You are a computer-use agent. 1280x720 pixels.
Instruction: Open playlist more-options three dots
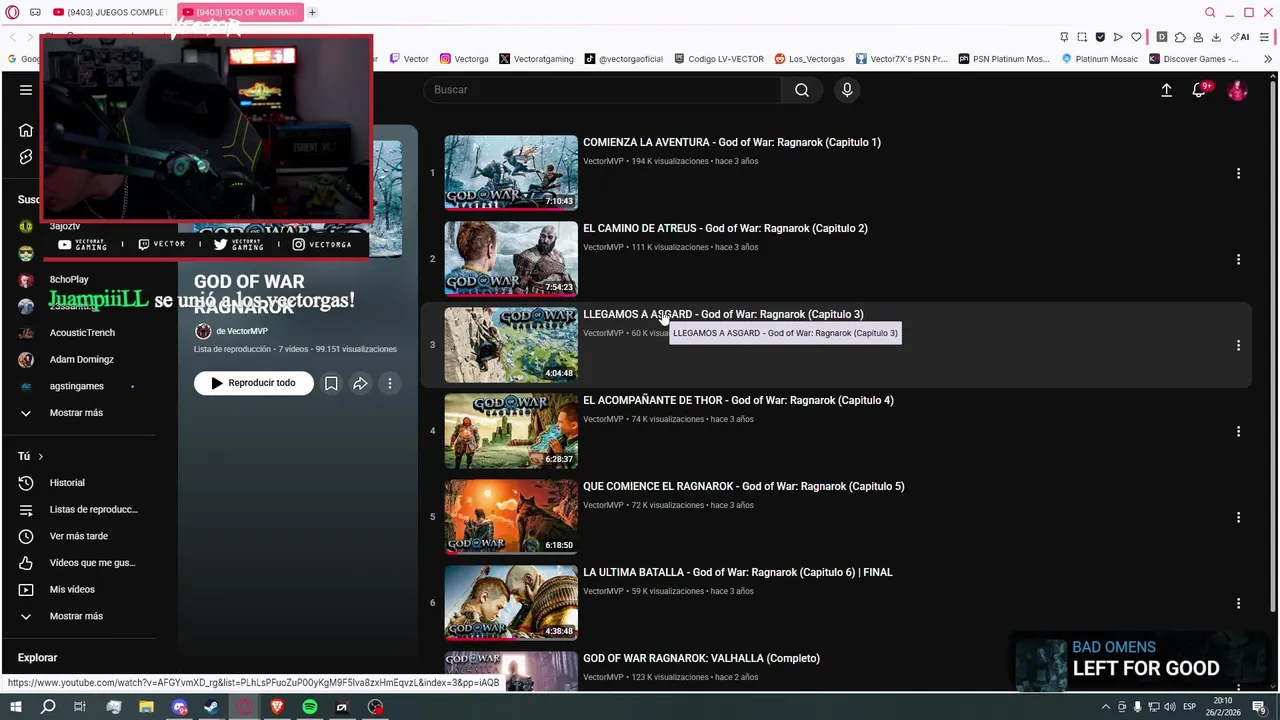(390, 383)
